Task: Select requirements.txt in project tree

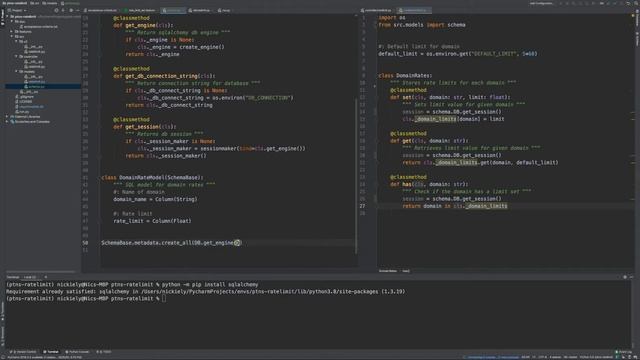Action: (30, 107)
